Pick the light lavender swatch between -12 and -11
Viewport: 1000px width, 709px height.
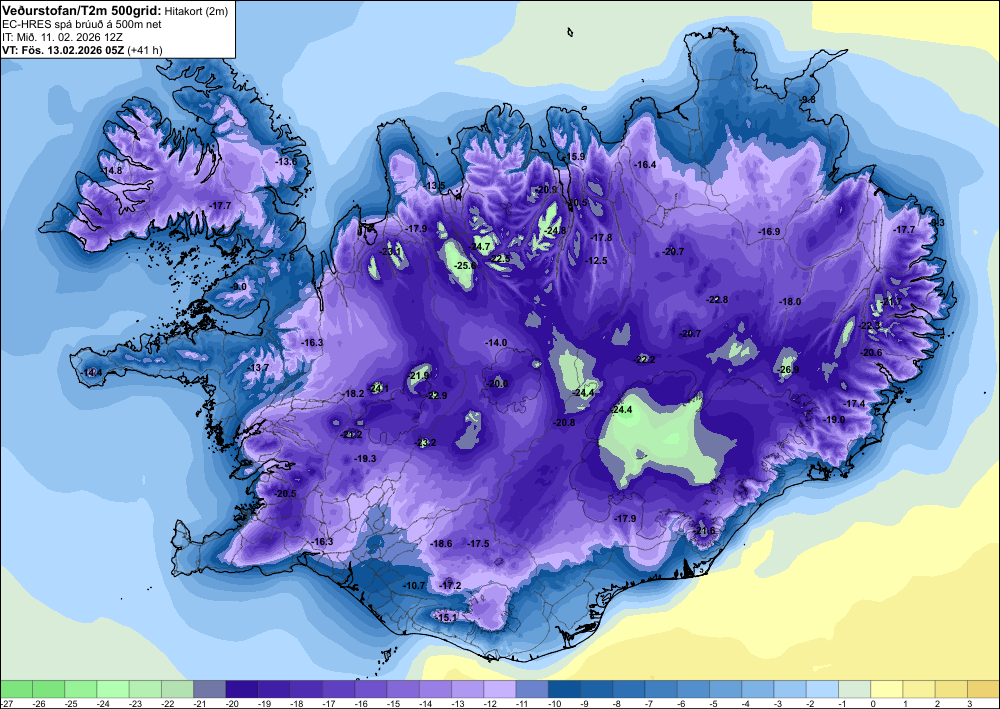(499, 689)
